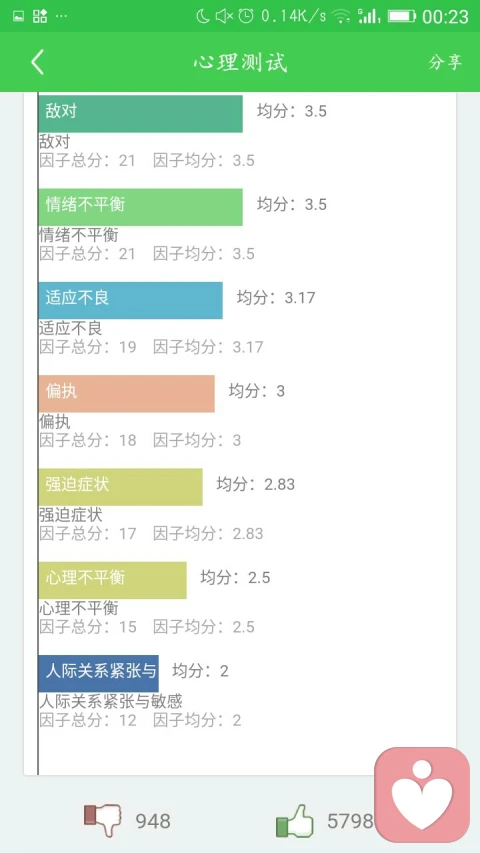
Task: Open the pink heart floating icon
Action: (422, 794)
